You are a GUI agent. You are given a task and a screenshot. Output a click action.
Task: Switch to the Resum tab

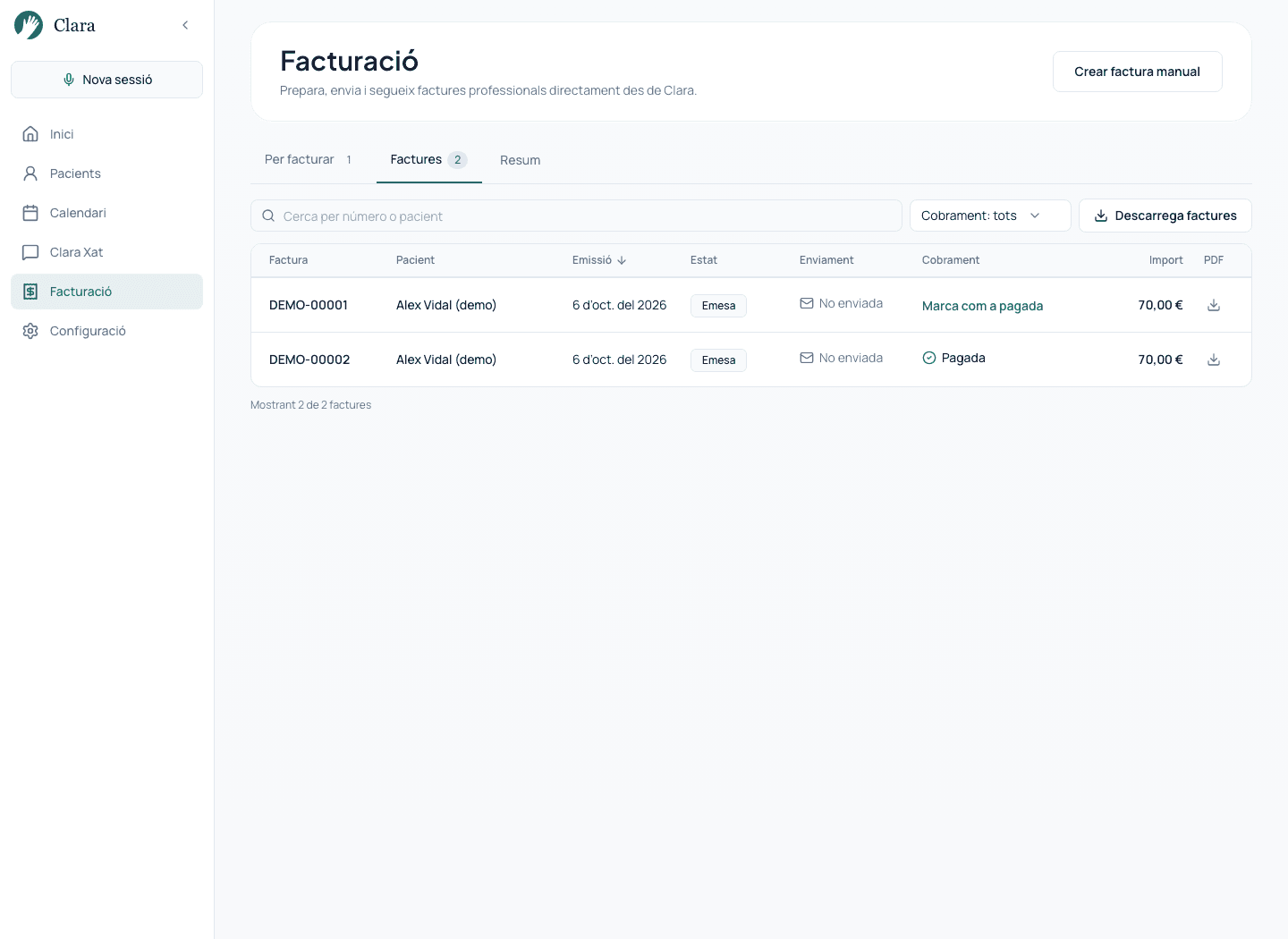pyautogui.click(x=520, y=160)
